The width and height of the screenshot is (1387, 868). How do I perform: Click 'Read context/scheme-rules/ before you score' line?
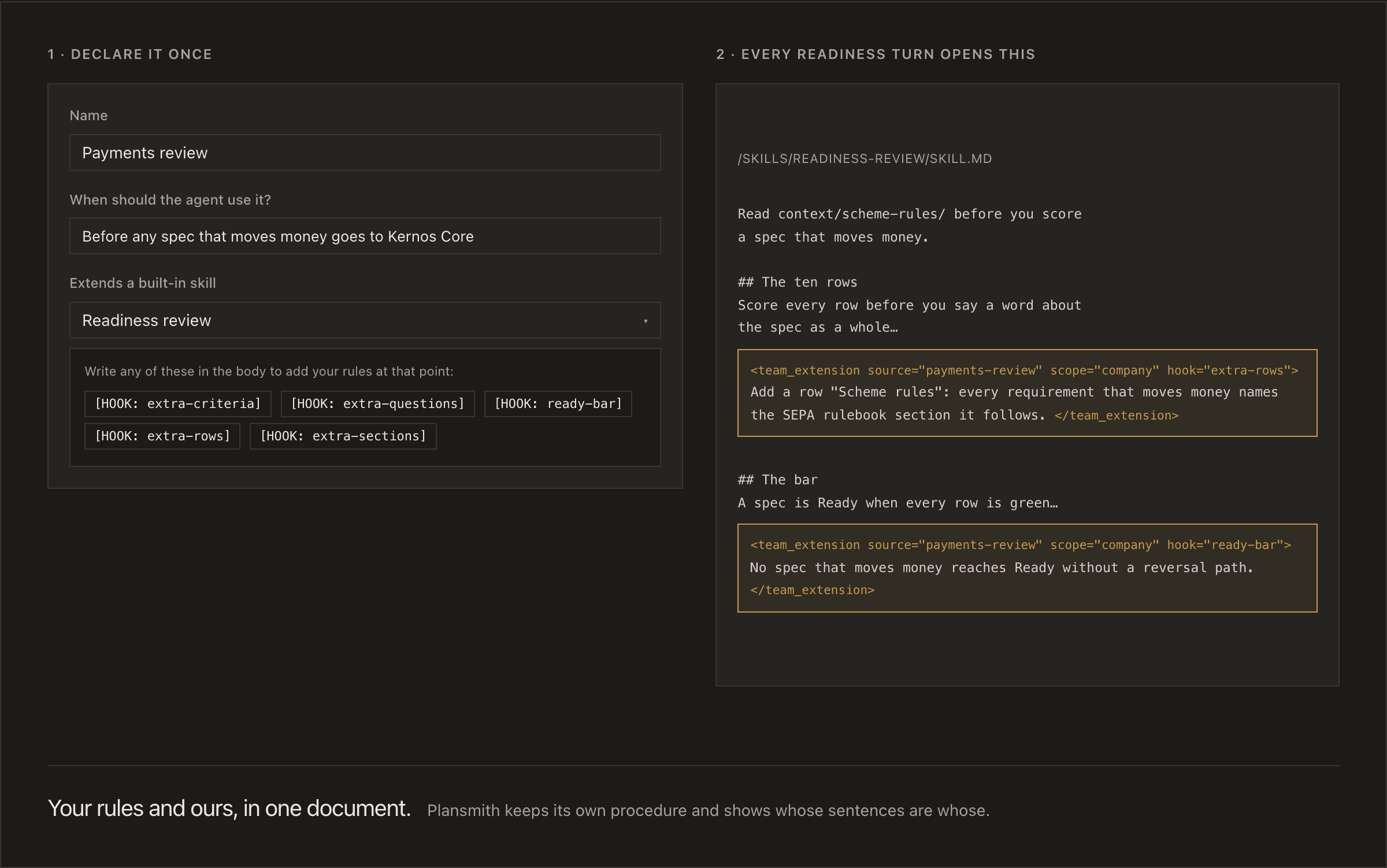tap(910, 214)
